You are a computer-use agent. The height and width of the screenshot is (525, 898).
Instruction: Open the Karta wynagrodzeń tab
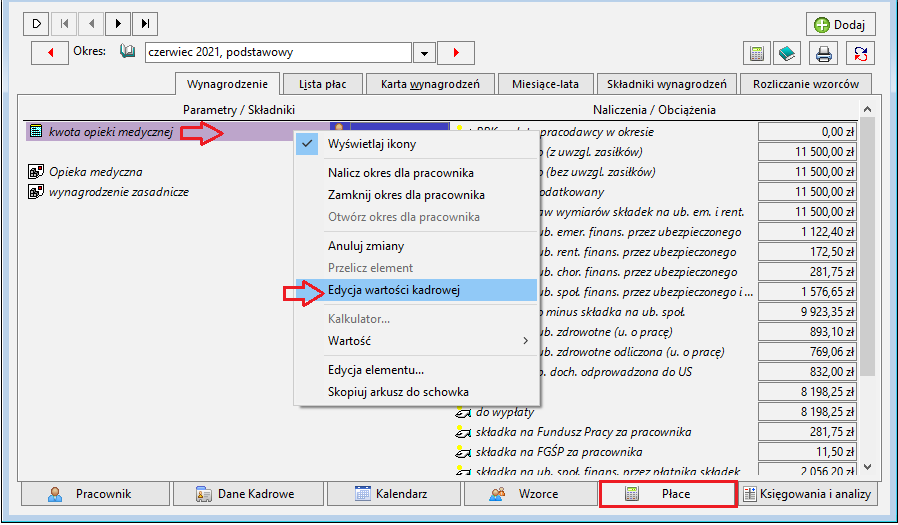coord(430,84)
